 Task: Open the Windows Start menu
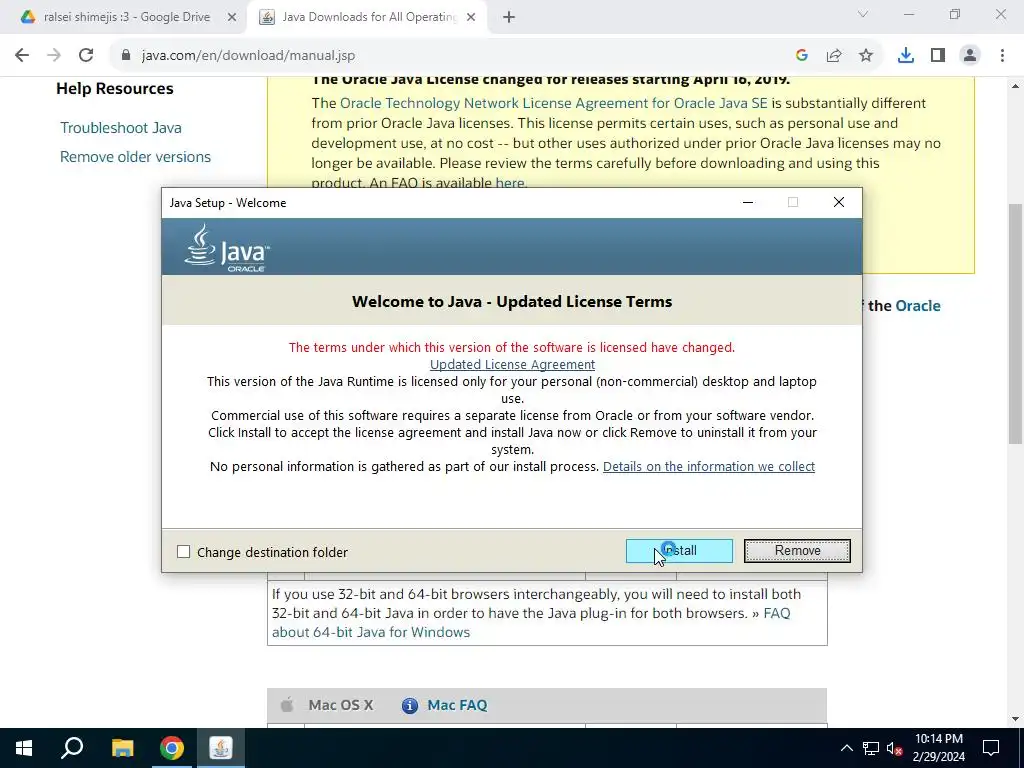24,748
